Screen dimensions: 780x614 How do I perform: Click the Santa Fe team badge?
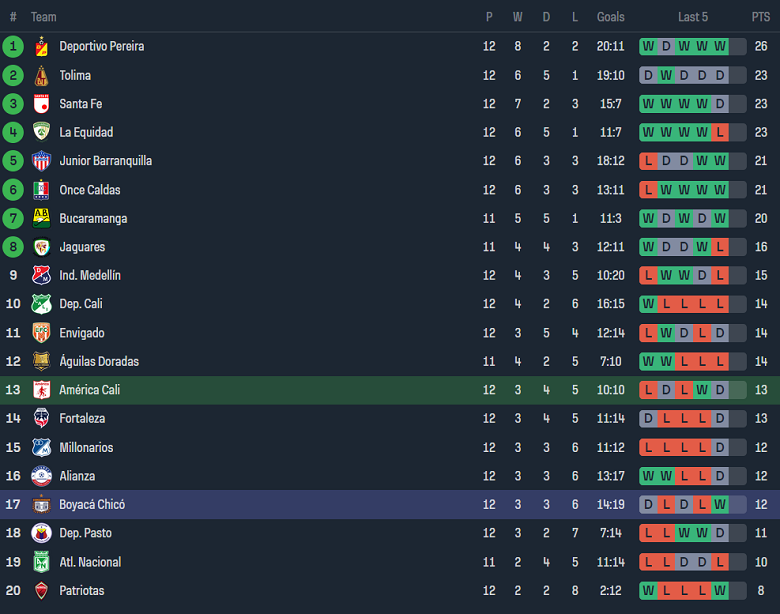coord(41,104)
